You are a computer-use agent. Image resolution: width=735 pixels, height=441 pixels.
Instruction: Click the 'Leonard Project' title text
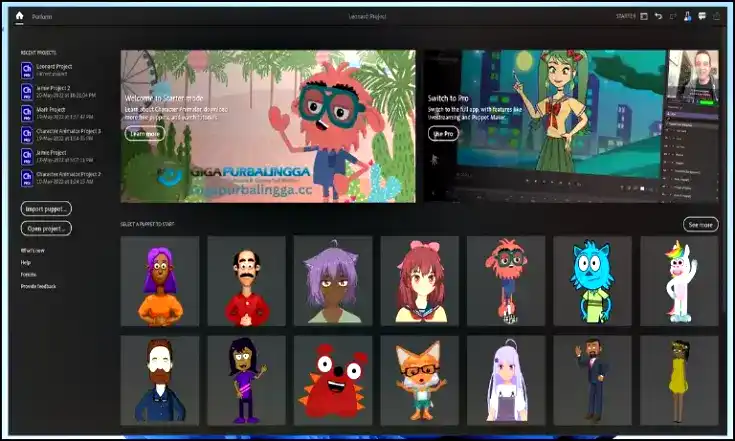[368, 16]
